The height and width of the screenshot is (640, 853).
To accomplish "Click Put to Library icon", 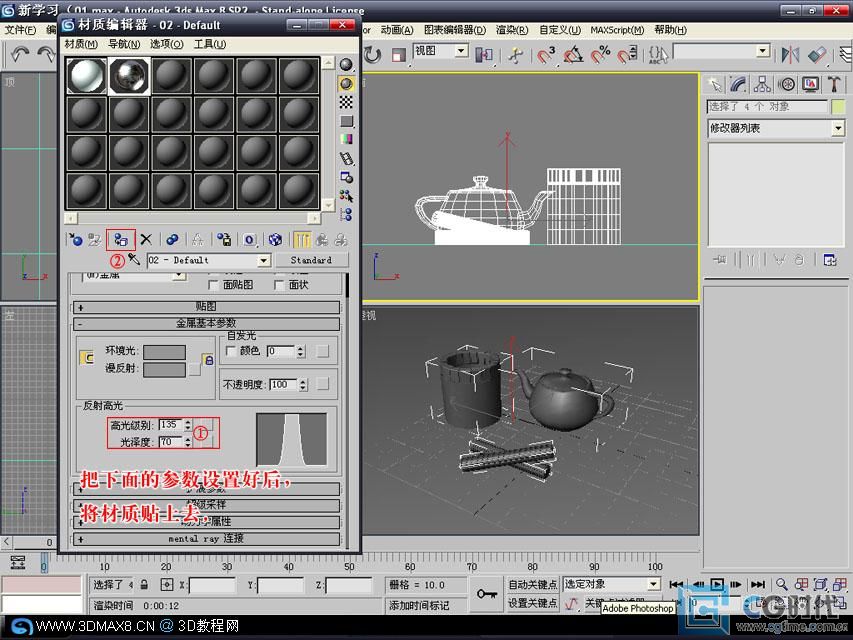I will click(x=224, y=239).
